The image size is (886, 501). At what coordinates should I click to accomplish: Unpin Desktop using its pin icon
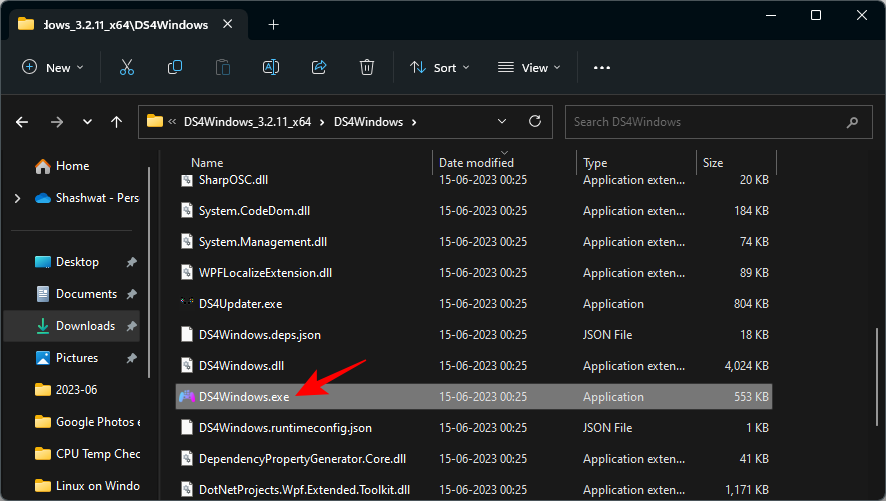(132, 262)
